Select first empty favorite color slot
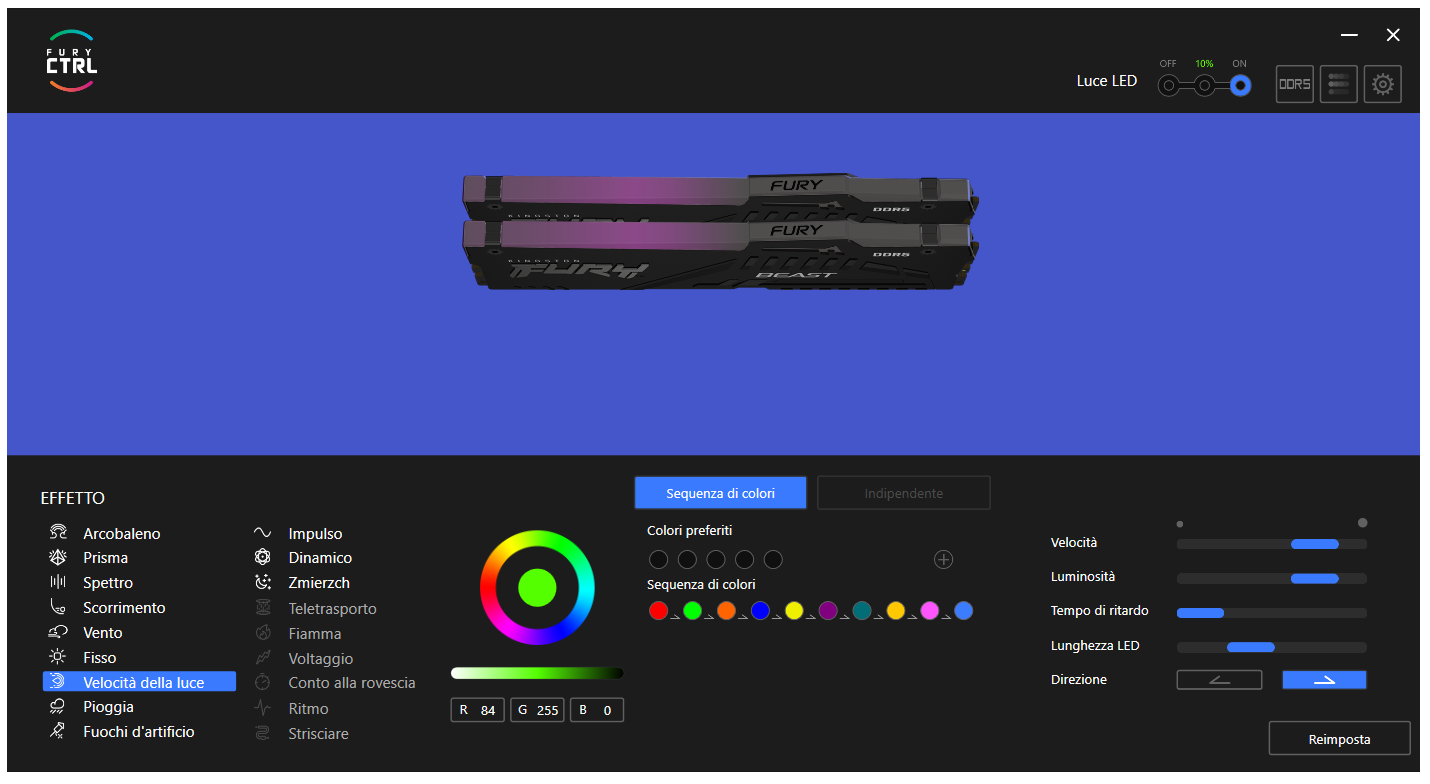The height and width of the screenshot is (784, 1430). 658,559
